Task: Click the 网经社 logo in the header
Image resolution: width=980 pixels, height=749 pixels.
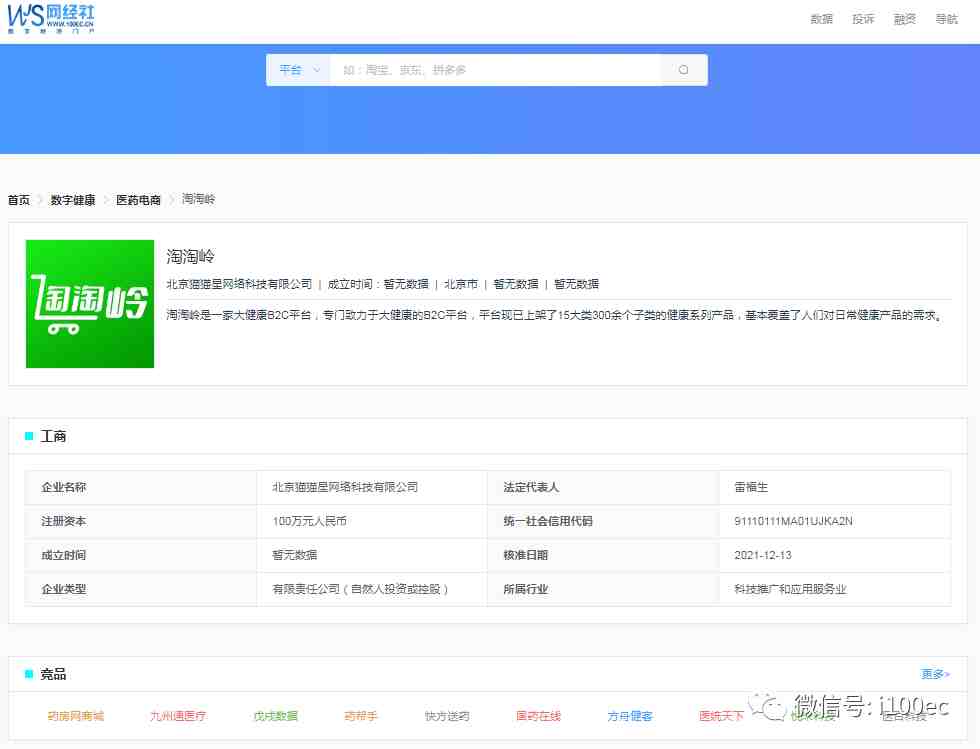Action: pos(51,19)
